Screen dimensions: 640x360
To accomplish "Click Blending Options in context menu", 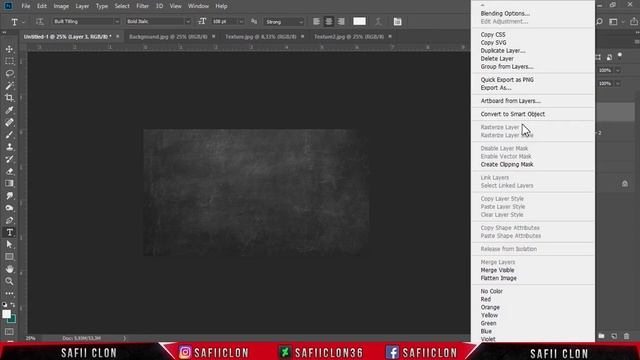I will coord(505,13).
